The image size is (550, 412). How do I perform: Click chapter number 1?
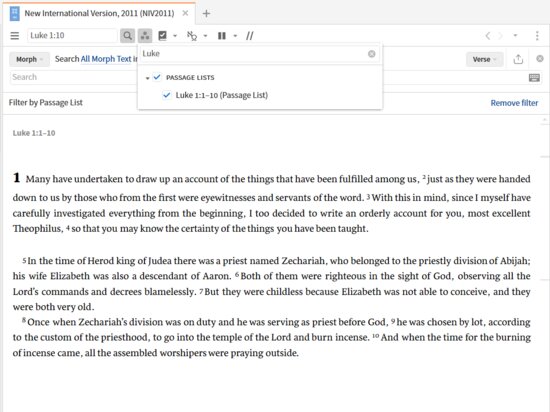tap(16, 177)
